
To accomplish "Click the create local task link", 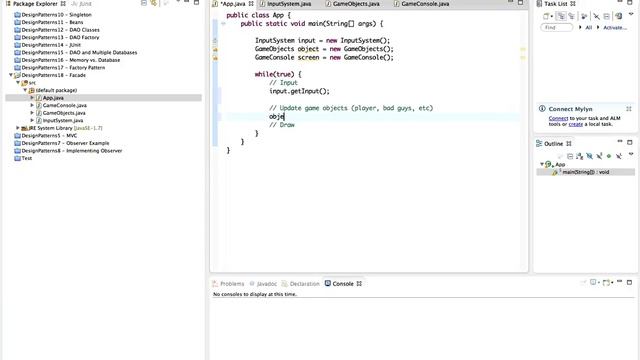I will (x=576, y=124).
